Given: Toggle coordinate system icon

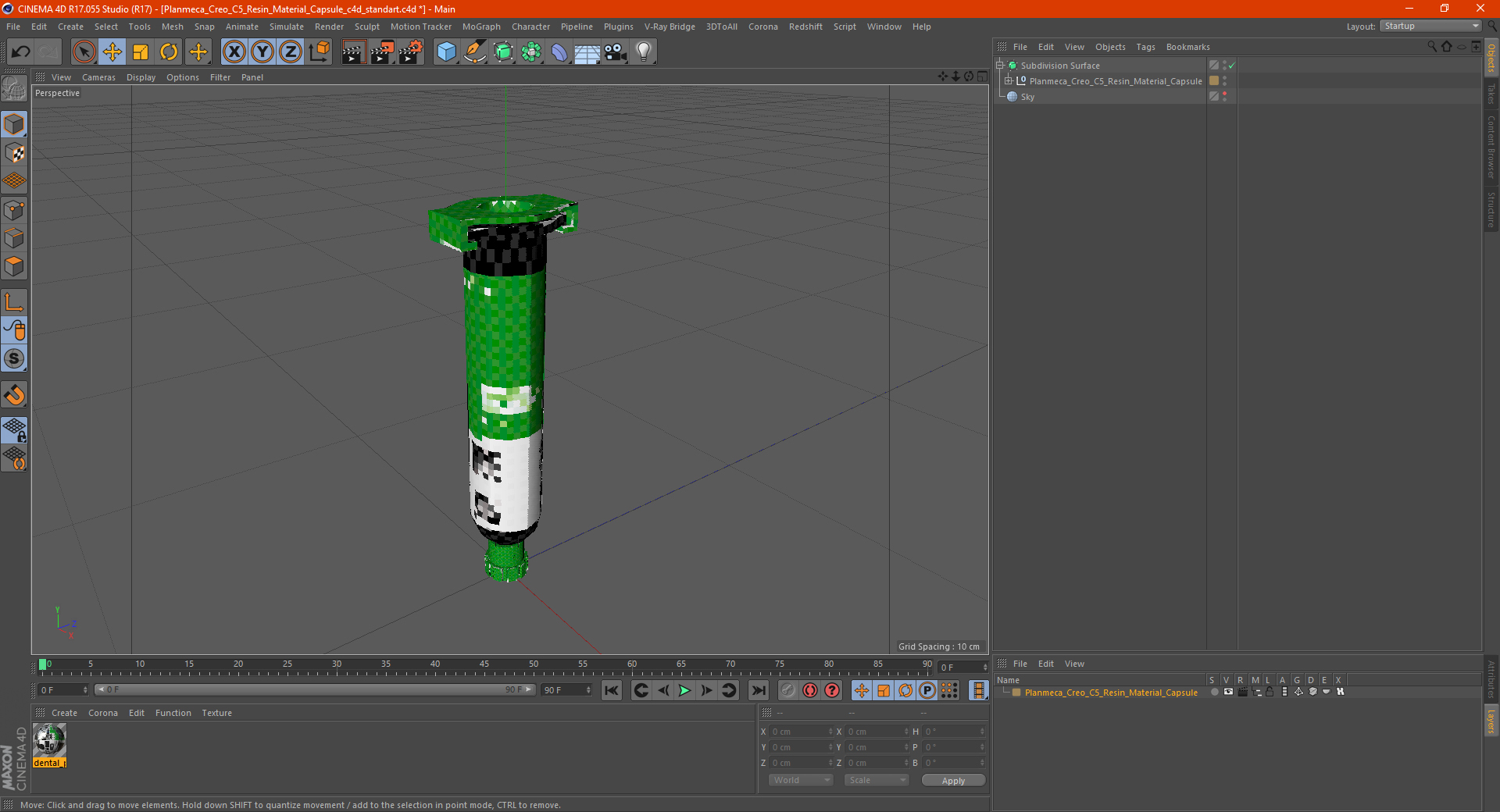Looking at the screenshot, I should 319,52.
